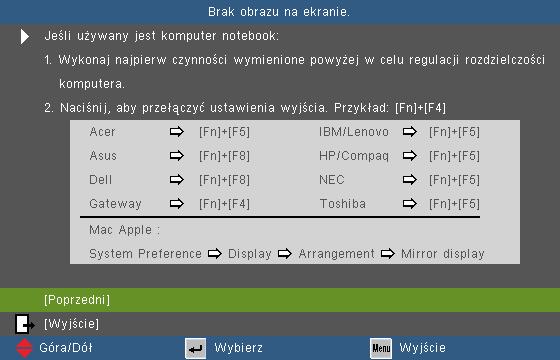560x360 pixels.
Task: Click the 'Mirror display' text
Action: [443, 254]
